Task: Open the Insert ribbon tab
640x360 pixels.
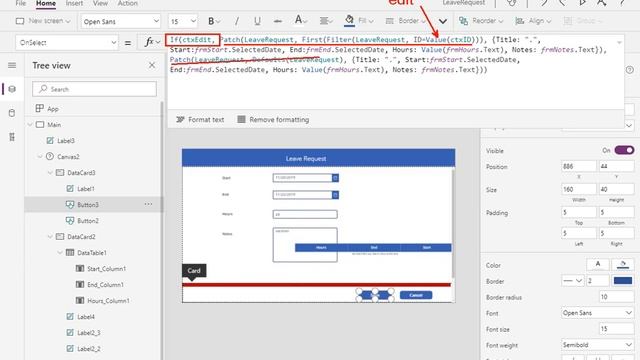Action: tap(74, 3)
